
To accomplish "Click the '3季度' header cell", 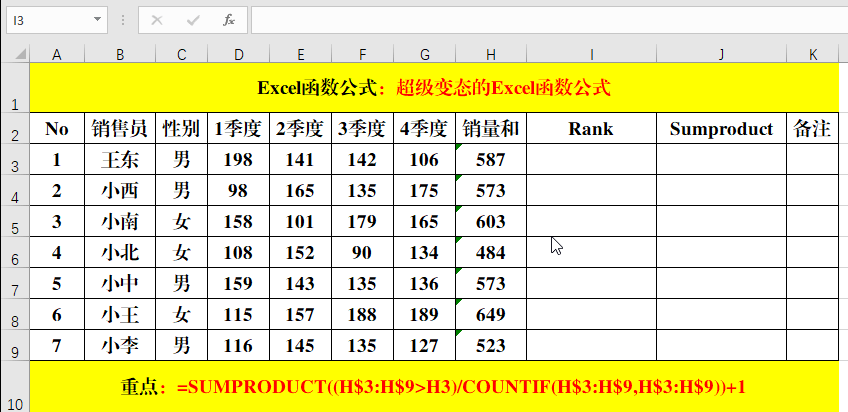I will pyautogui.click(x=363, y=128).
